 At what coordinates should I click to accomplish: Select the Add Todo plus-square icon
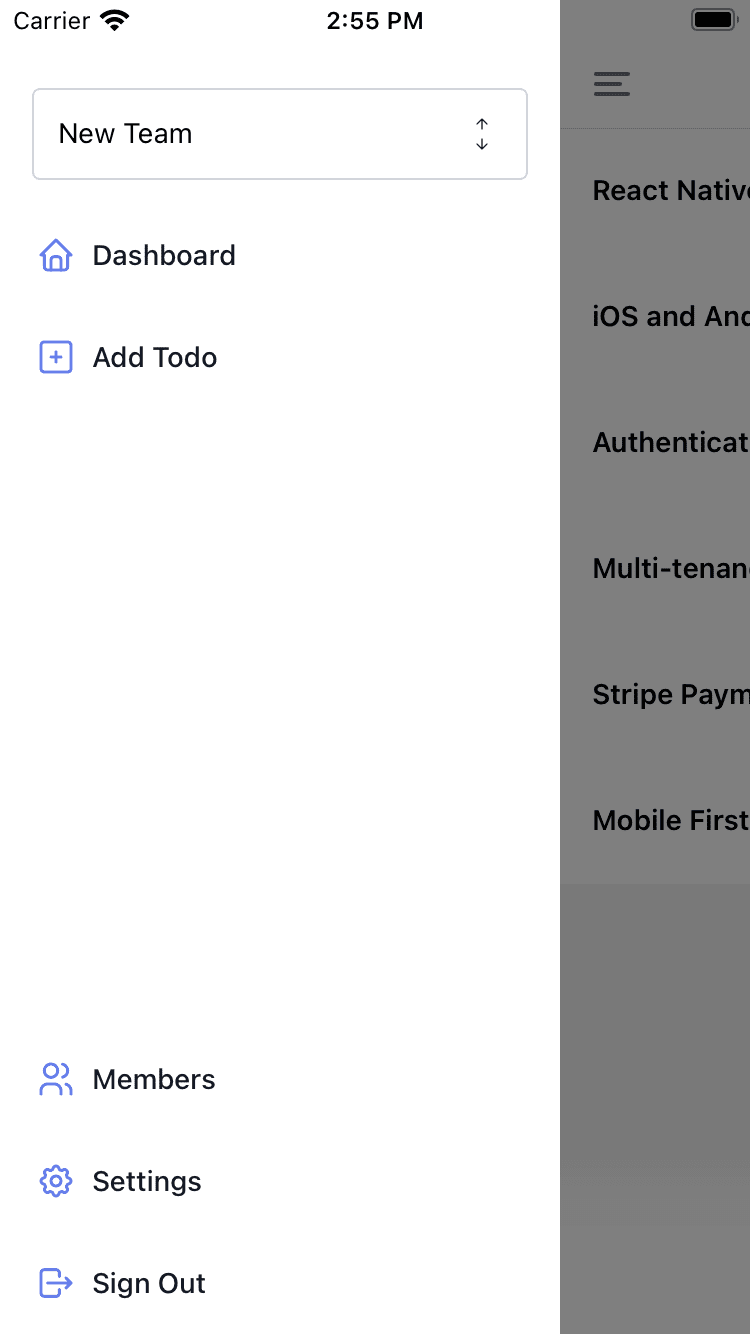[x=55, y=356]
